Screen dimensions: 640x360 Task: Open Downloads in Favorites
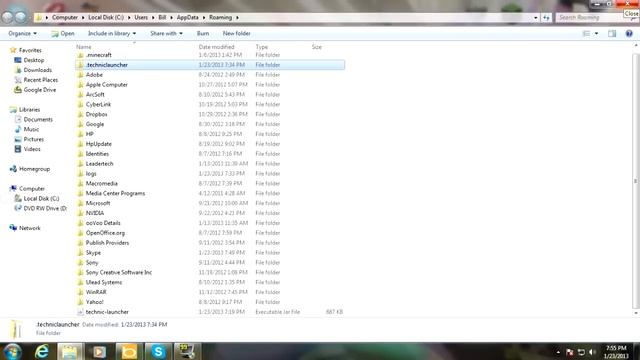(33, 70)
